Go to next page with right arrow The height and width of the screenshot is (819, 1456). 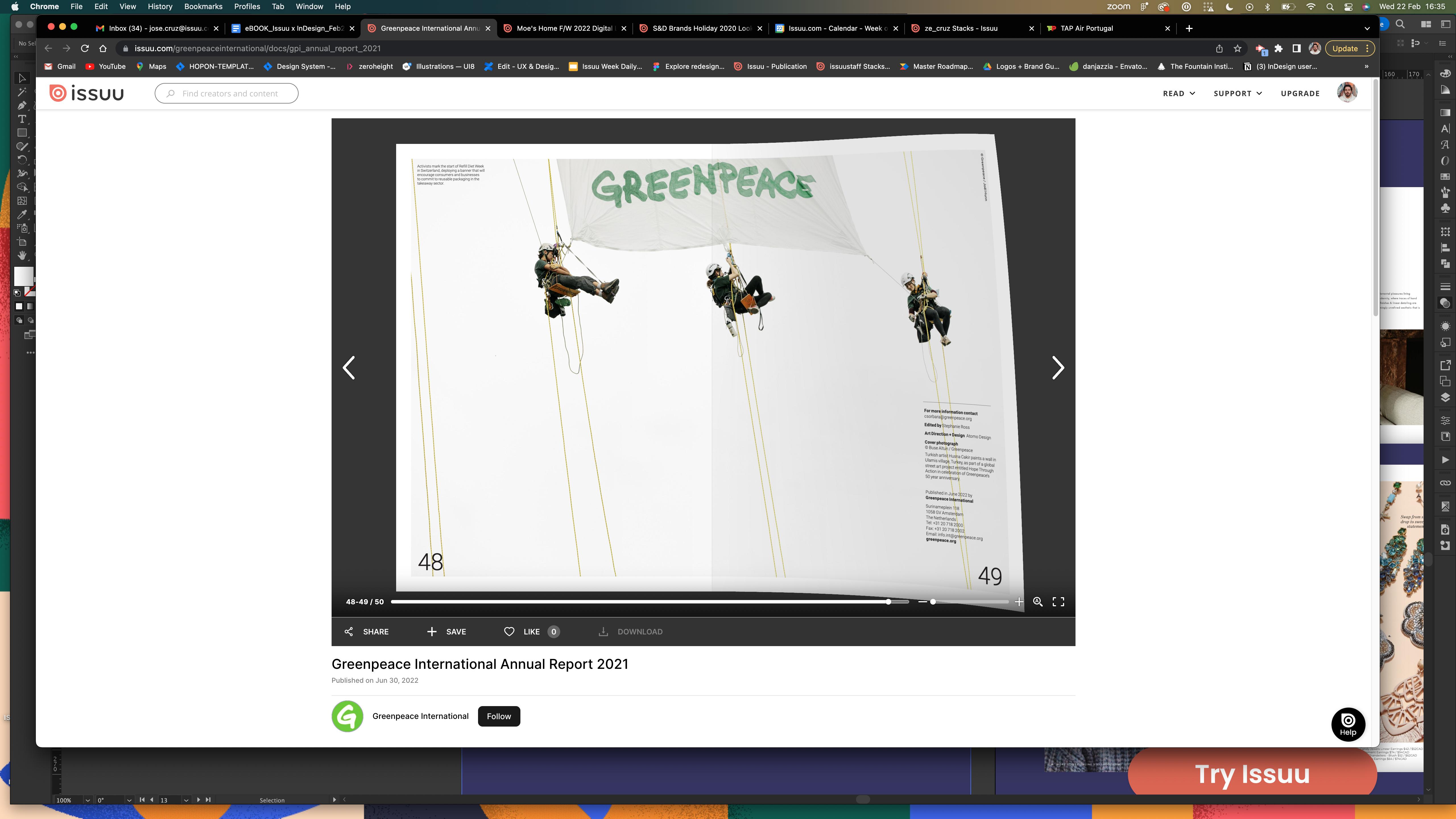click(x=1058, y=368)
